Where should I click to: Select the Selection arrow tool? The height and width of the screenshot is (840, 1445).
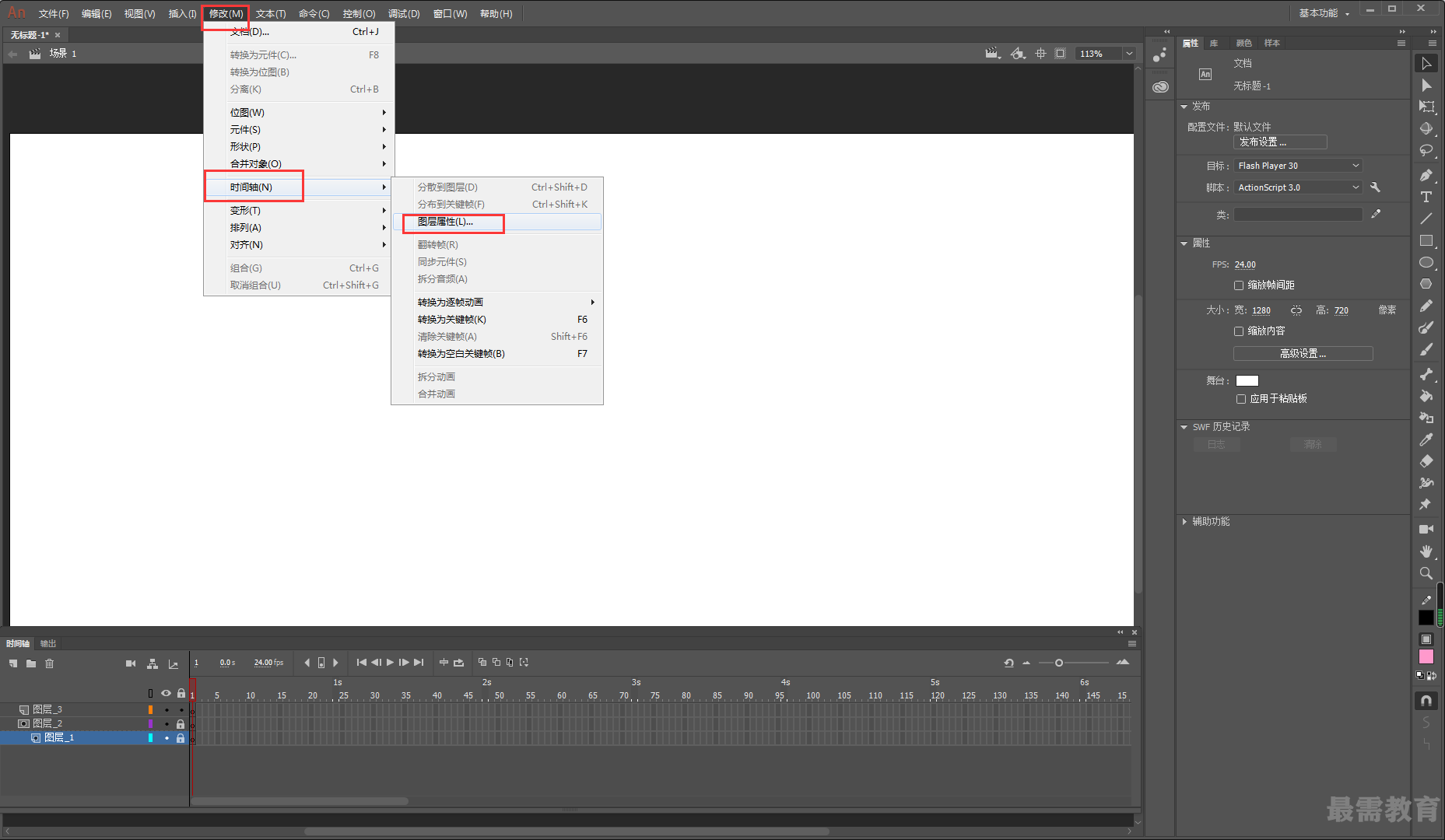pos(1426,64)
